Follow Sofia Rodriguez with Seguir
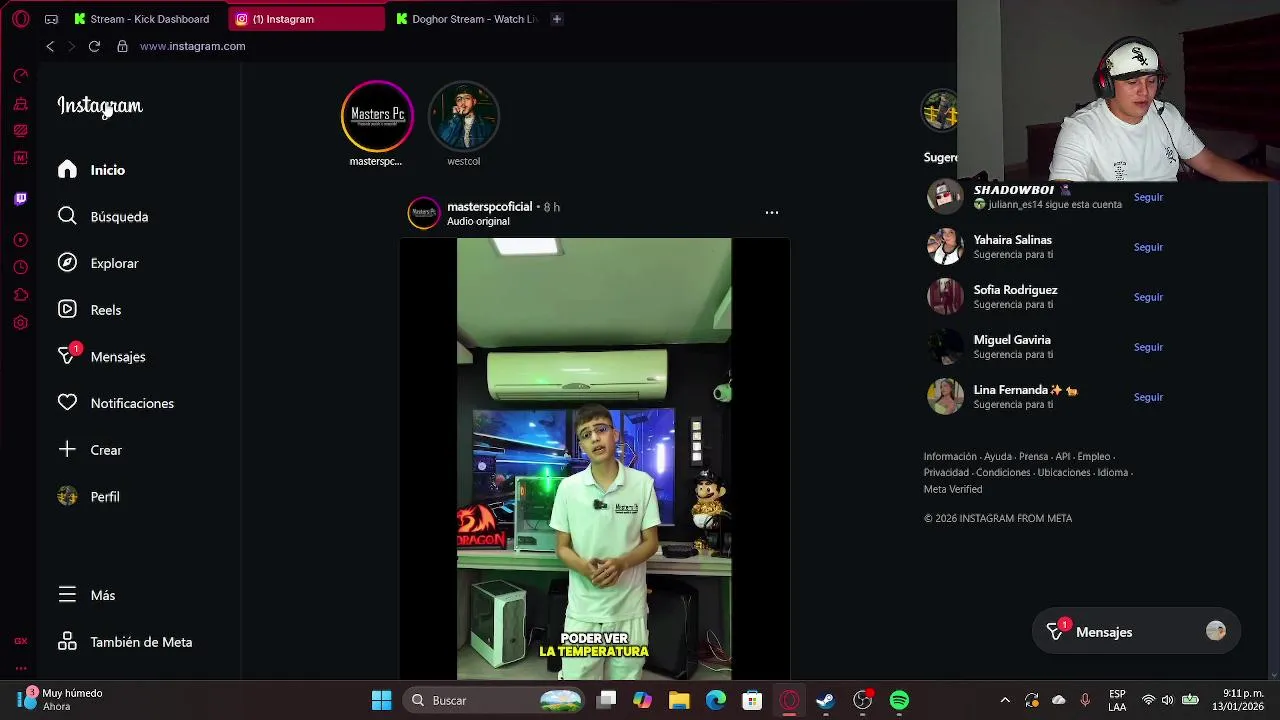Image resolution: width=1280 pixels, height=720 pixels. pyautogui.click(x=1148, y=297)
